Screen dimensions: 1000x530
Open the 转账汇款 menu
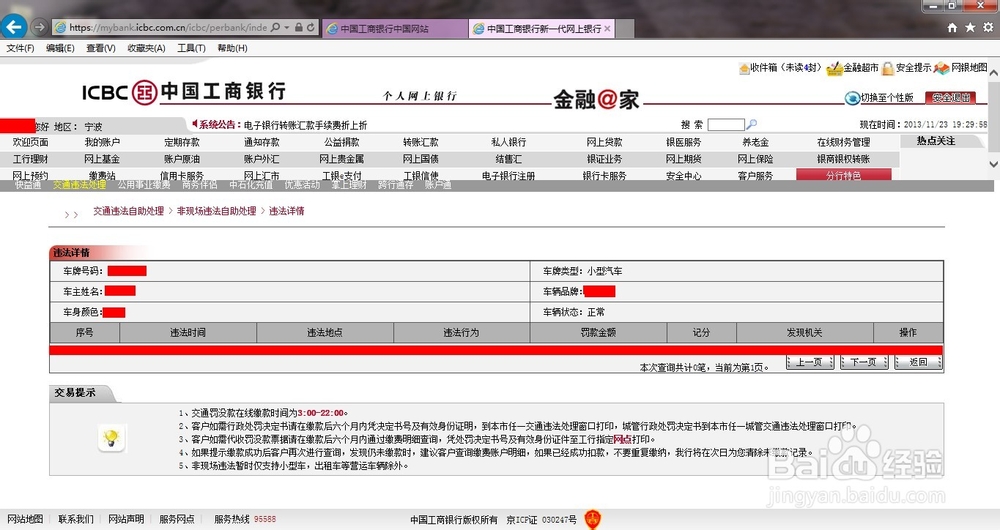(x=420, y=142)
